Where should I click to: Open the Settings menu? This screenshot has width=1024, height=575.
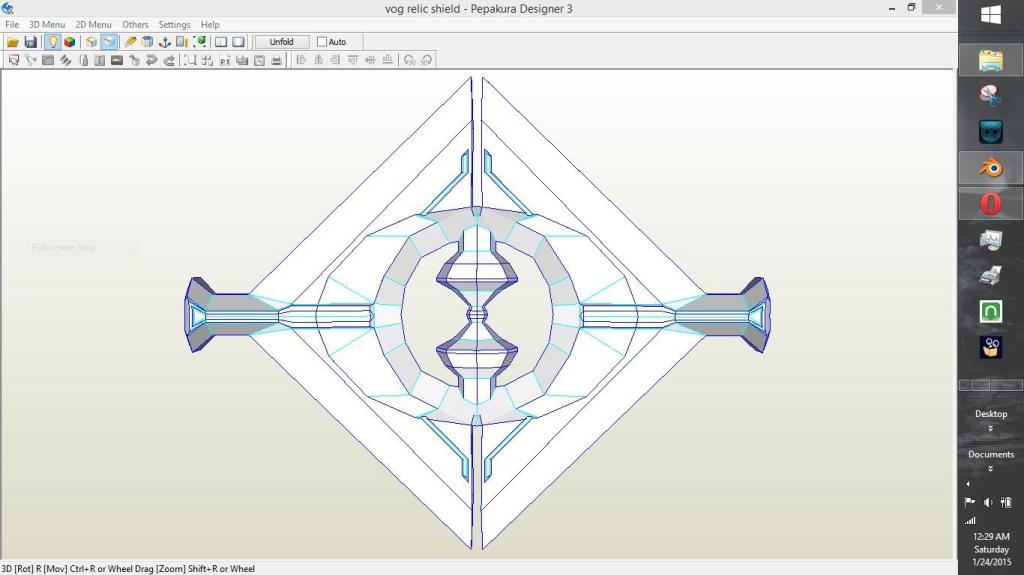pyautogui.click(x=174, y=24)
